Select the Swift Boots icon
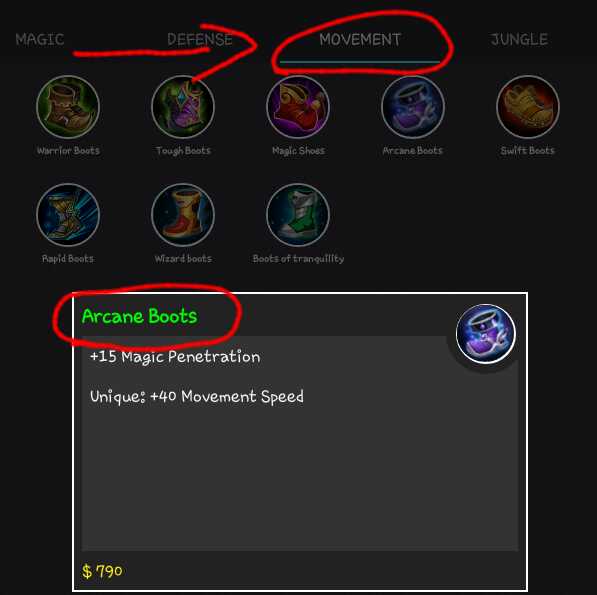The width and height of the screenshot is (597, 595). [x=528, y=107]
